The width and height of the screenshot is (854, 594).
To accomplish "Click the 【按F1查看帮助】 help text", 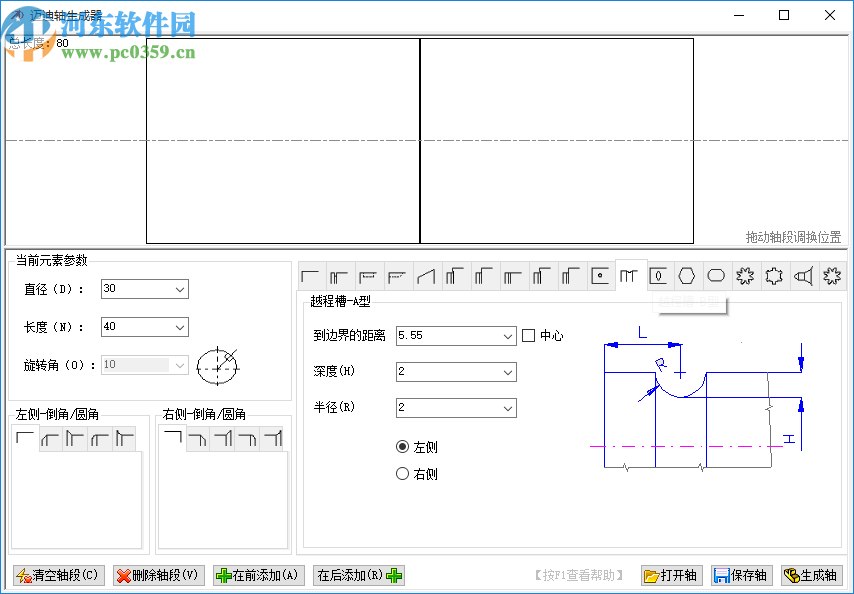I will pyautogui.click(x=579, y=575).
